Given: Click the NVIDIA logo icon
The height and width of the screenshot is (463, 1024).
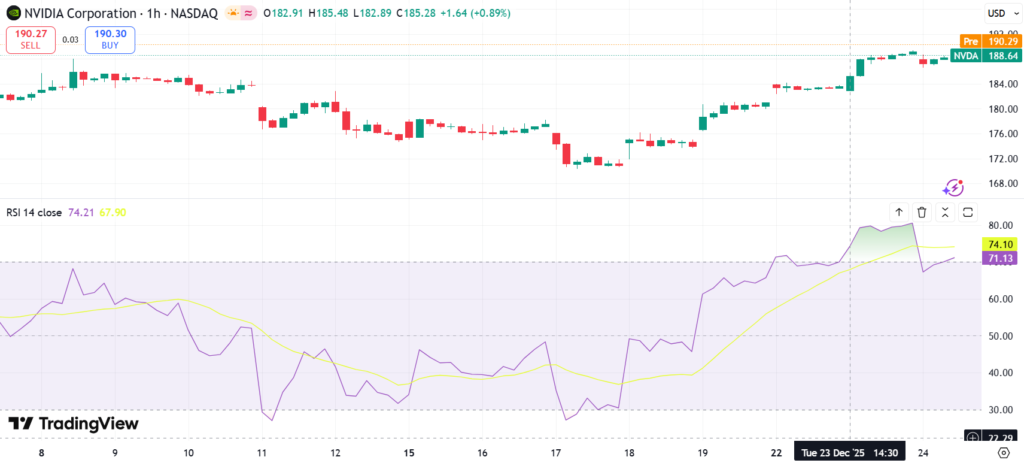Looking at the screenshot, I should 14,13.
